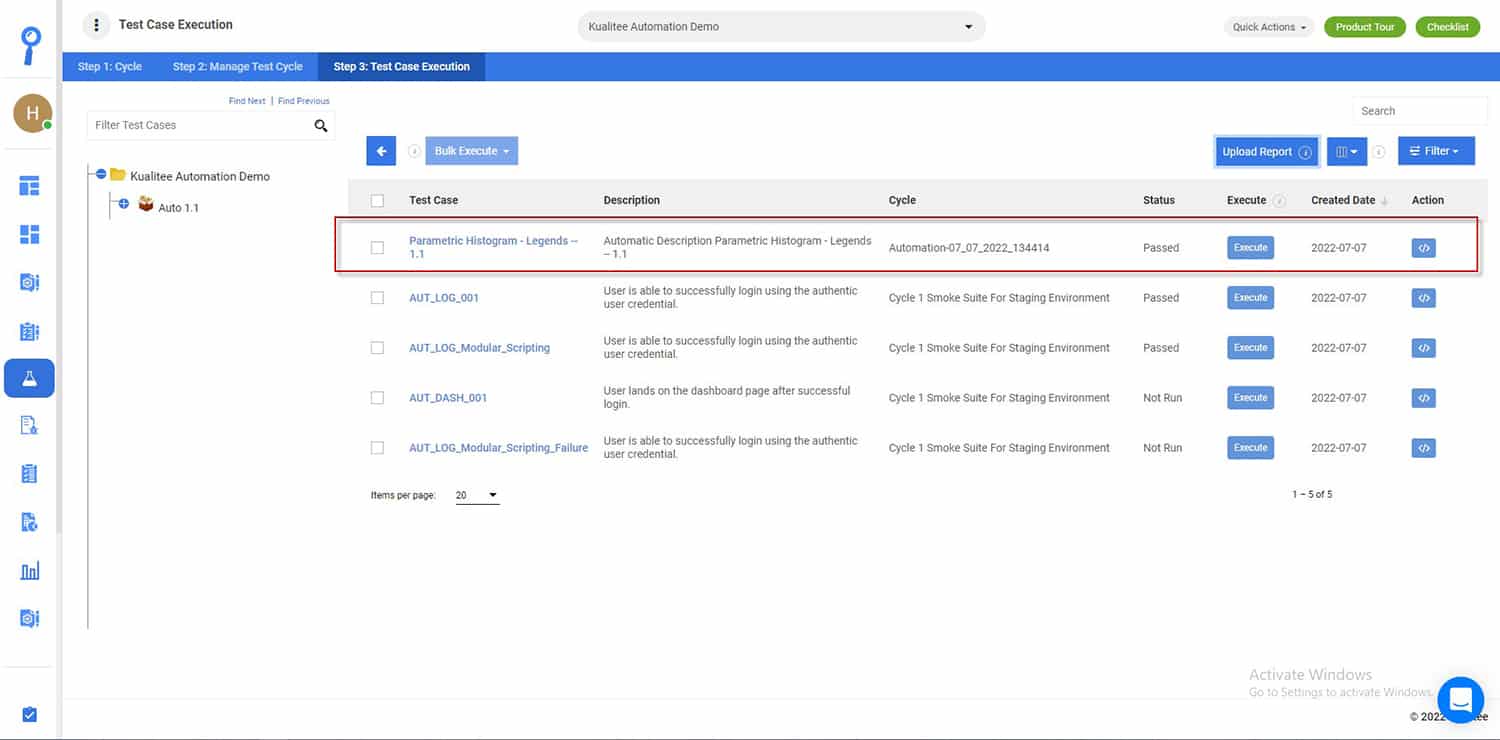
Task: Click the Upload Report button
Action: tap(1266, 152)
